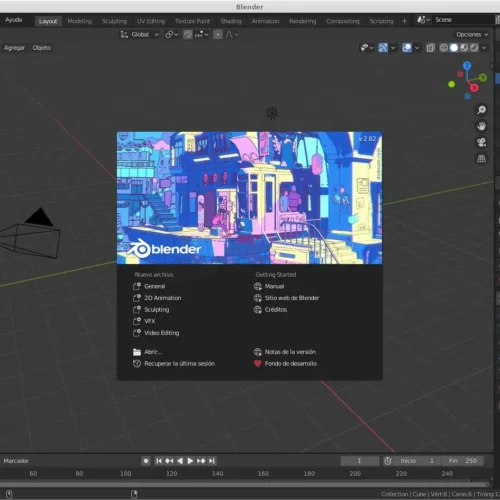Enable snapping magnet toggle
This screenshot has width=500, height=500.
[188, 34]
